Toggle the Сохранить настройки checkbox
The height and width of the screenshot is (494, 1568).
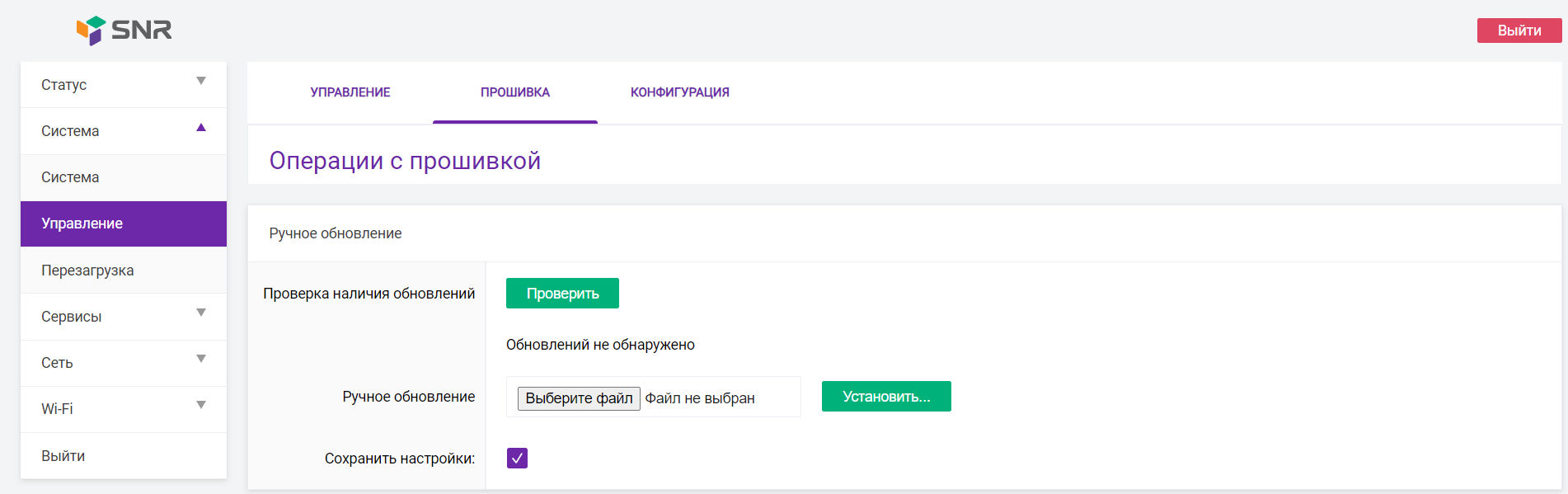(x=517, y=459)
